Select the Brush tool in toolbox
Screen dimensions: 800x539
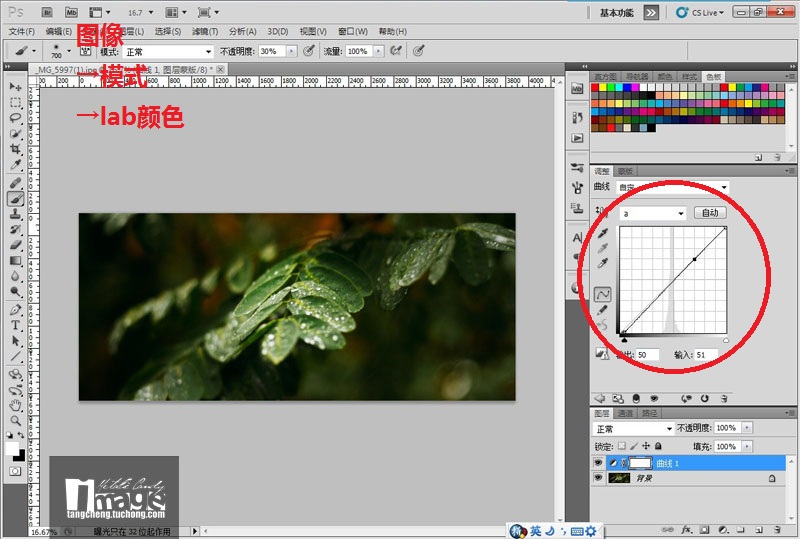[x=15, y=198]
